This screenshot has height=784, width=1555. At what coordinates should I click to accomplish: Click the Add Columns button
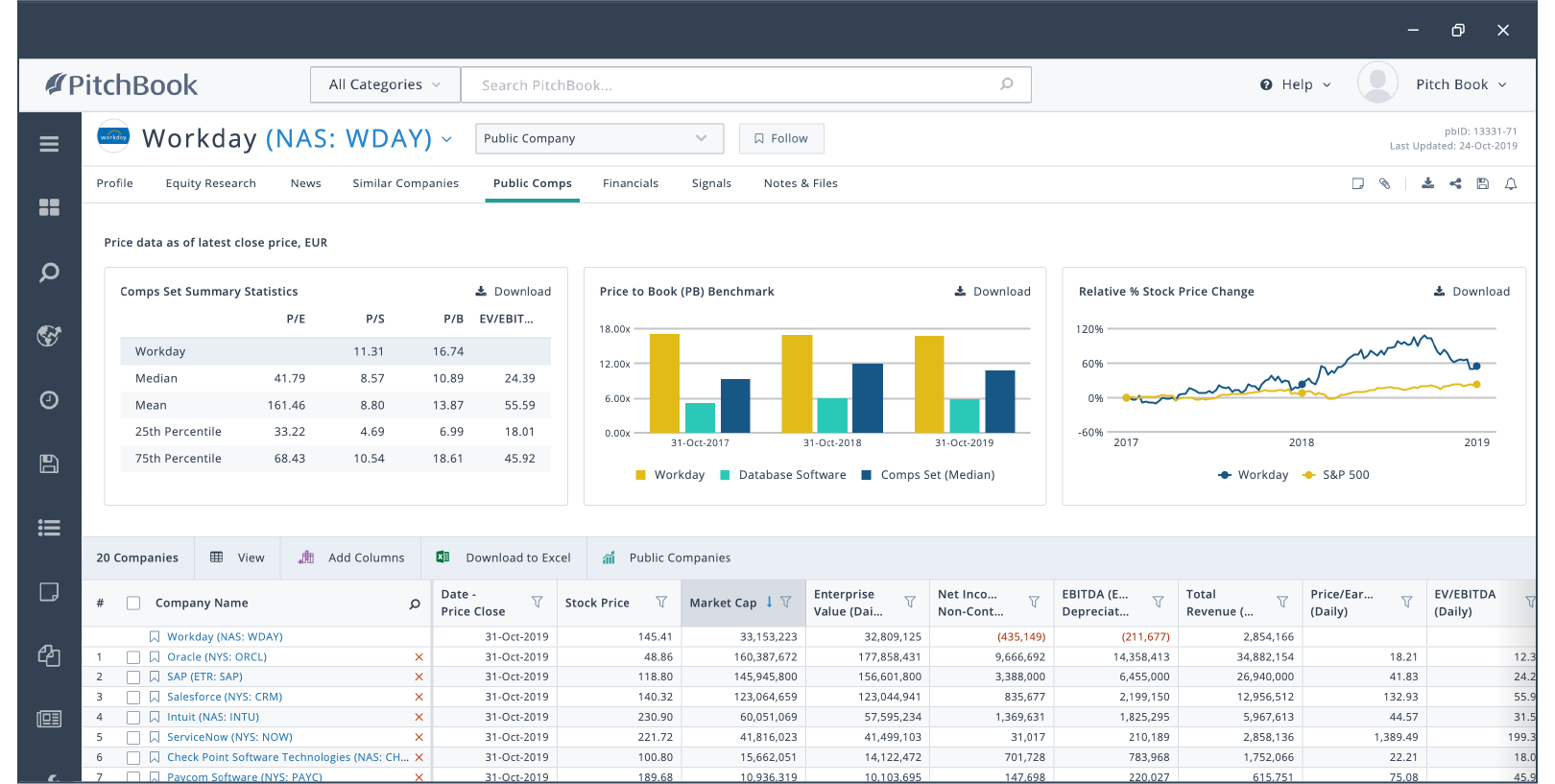351,558
